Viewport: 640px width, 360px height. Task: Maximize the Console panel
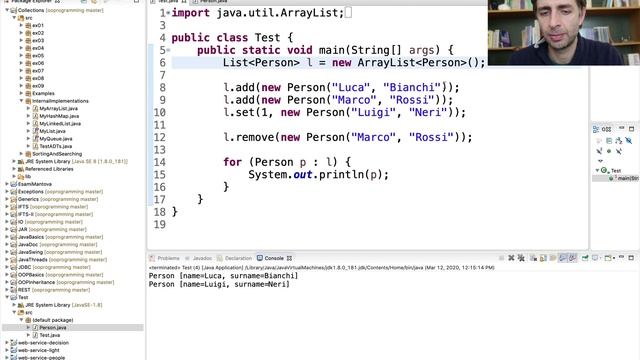[631, 258]
